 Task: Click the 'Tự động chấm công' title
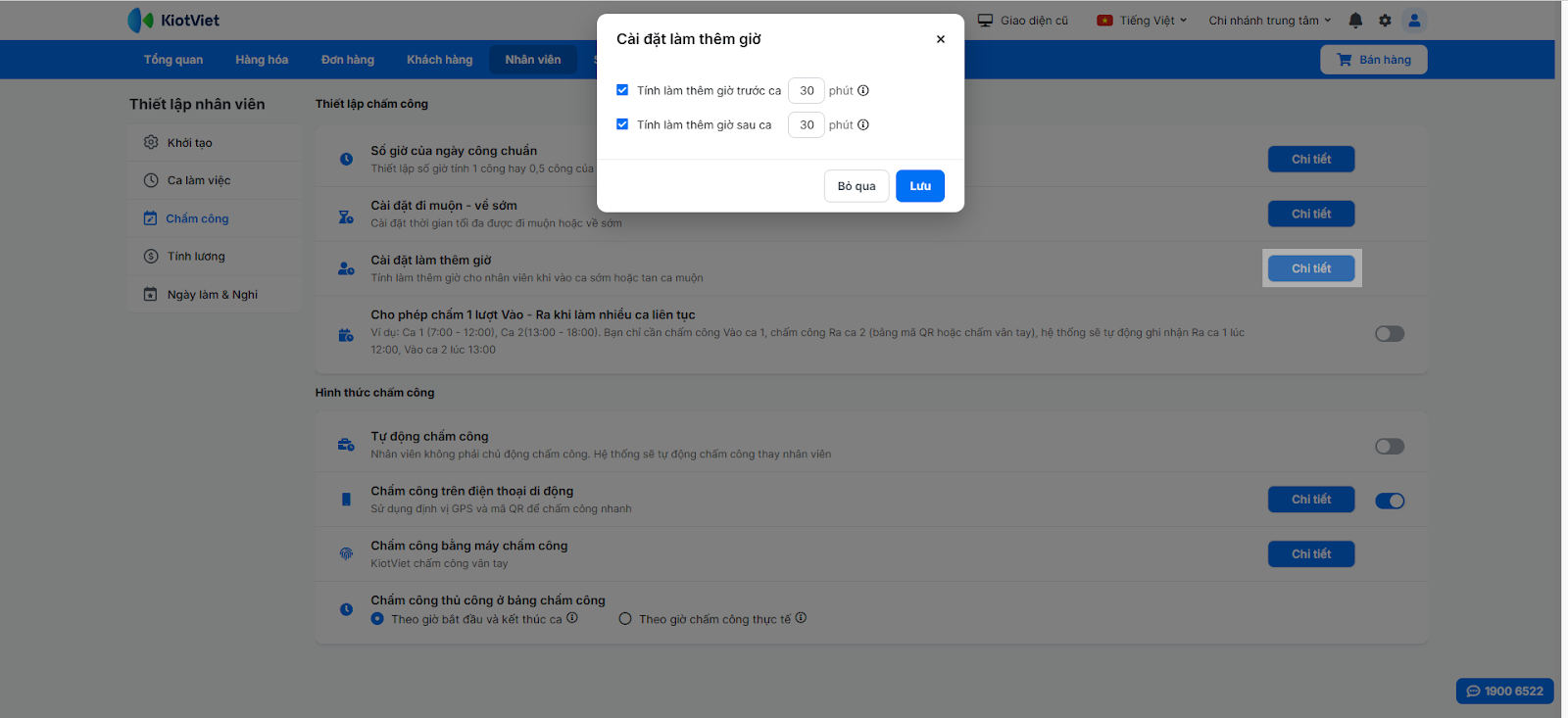coord(429,437)
